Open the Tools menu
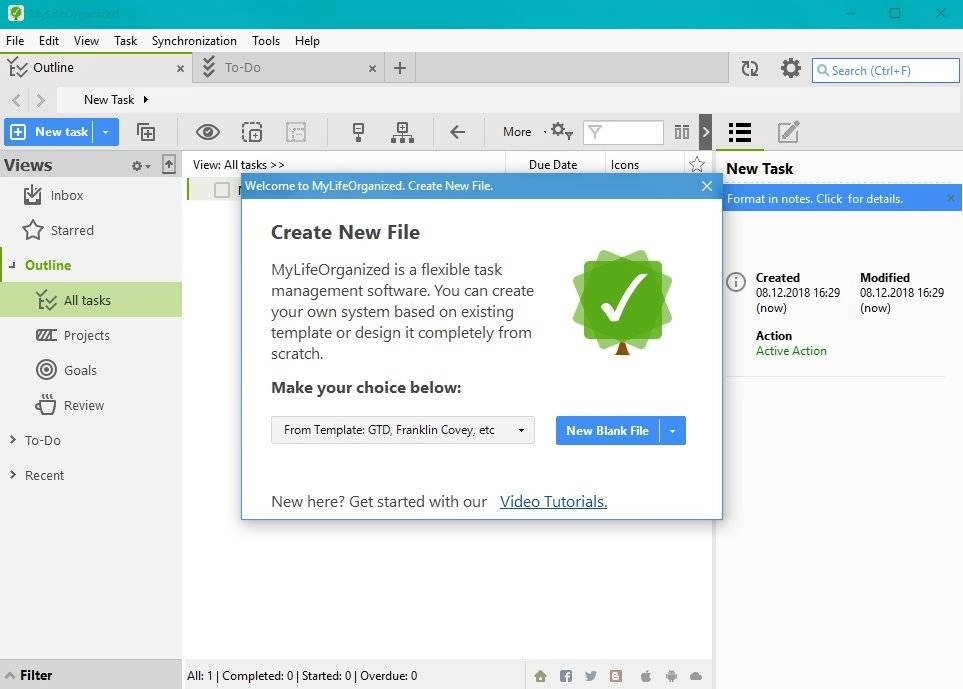The image size is (963, 689). [265, 41]
